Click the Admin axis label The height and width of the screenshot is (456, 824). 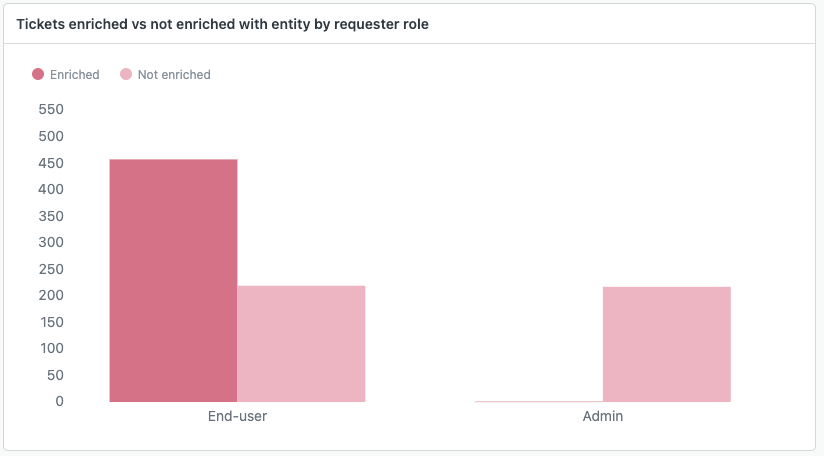pyautogui.click(x=602, y=416)
